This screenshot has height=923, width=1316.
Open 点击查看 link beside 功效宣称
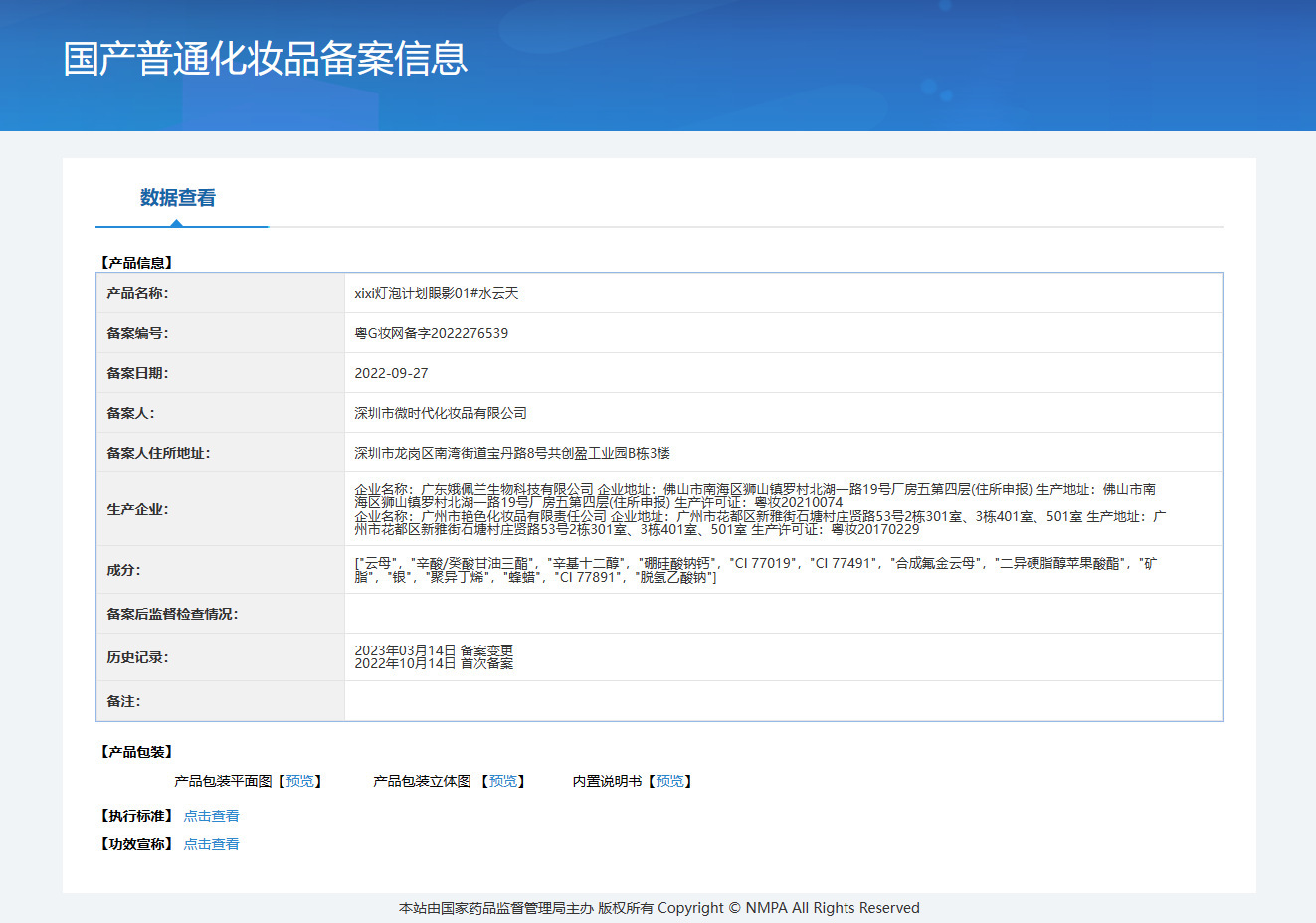(211, 844)
